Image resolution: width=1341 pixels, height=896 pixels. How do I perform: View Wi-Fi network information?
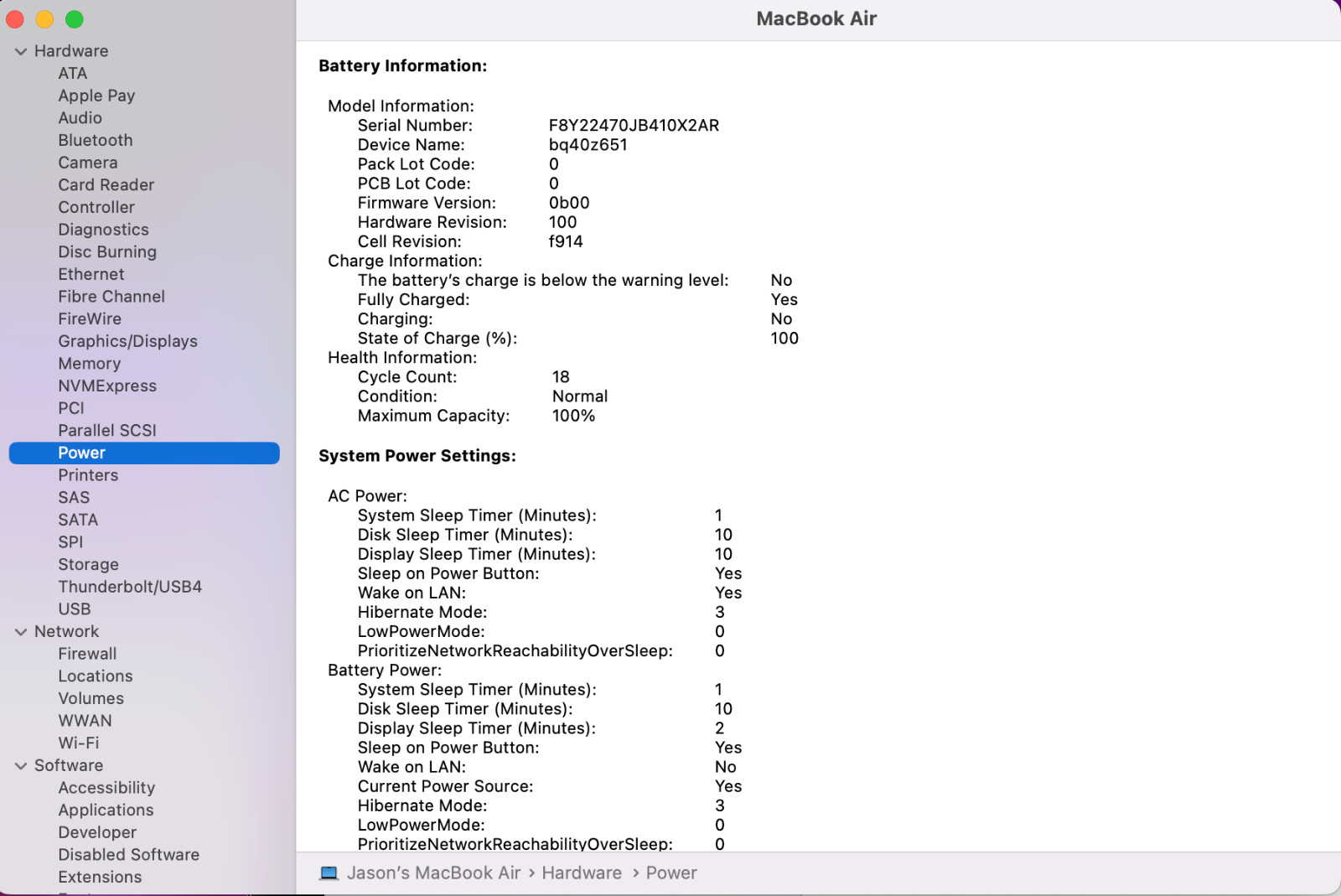(x=78, y=743)
